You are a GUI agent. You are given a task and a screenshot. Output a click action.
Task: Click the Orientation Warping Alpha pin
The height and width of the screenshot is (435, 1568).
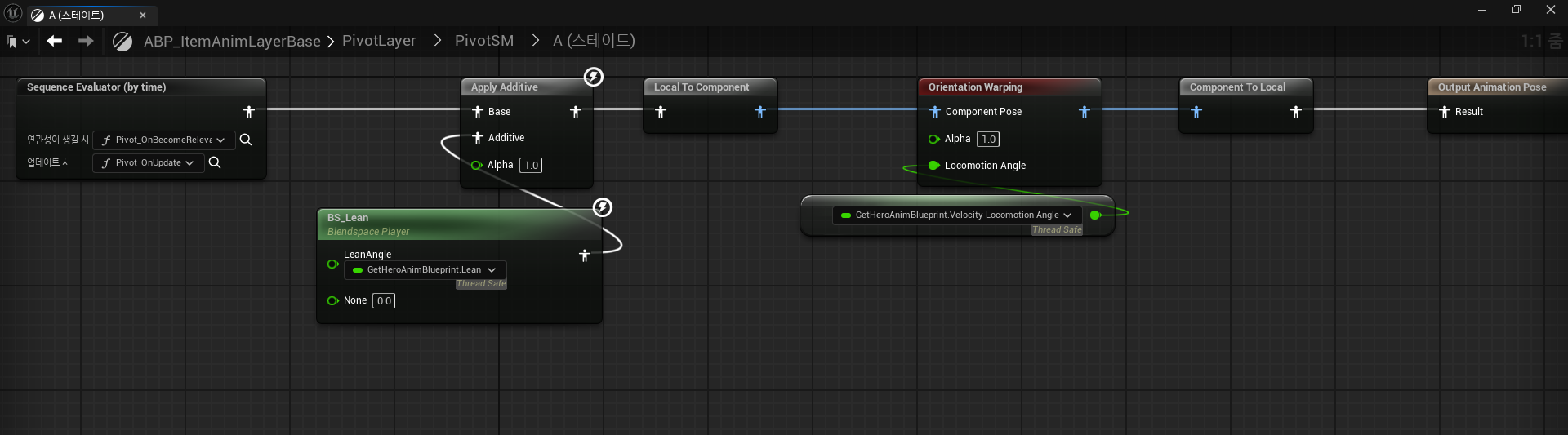pos(934,139)
